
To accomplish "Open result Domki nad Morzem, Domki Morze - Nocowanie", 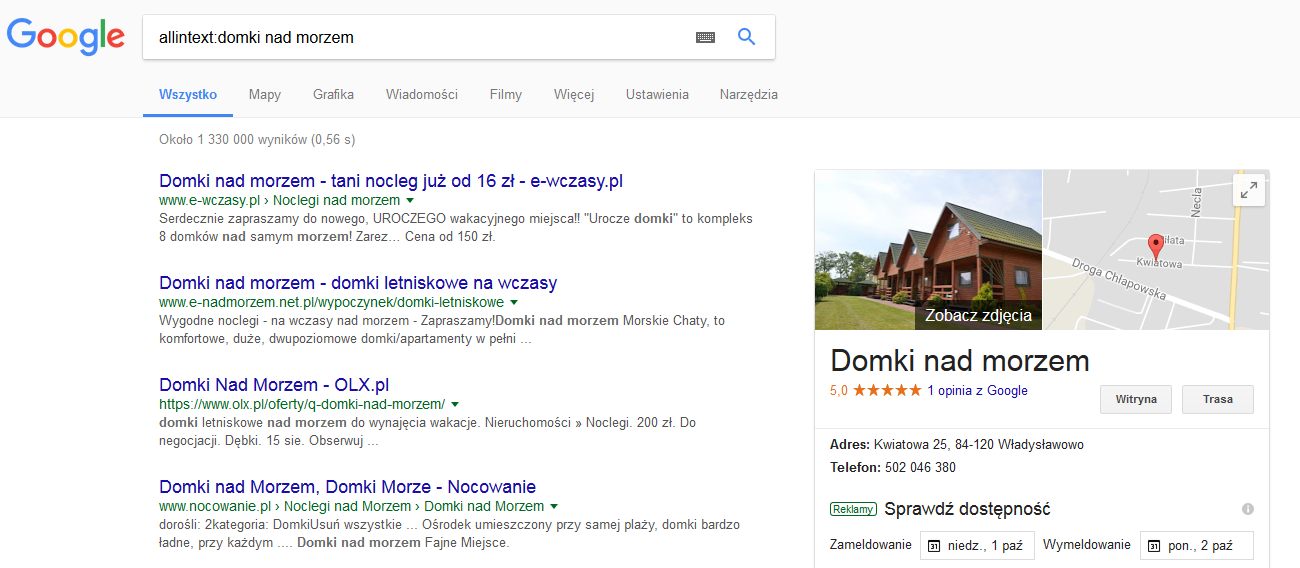I will point(347,487).
